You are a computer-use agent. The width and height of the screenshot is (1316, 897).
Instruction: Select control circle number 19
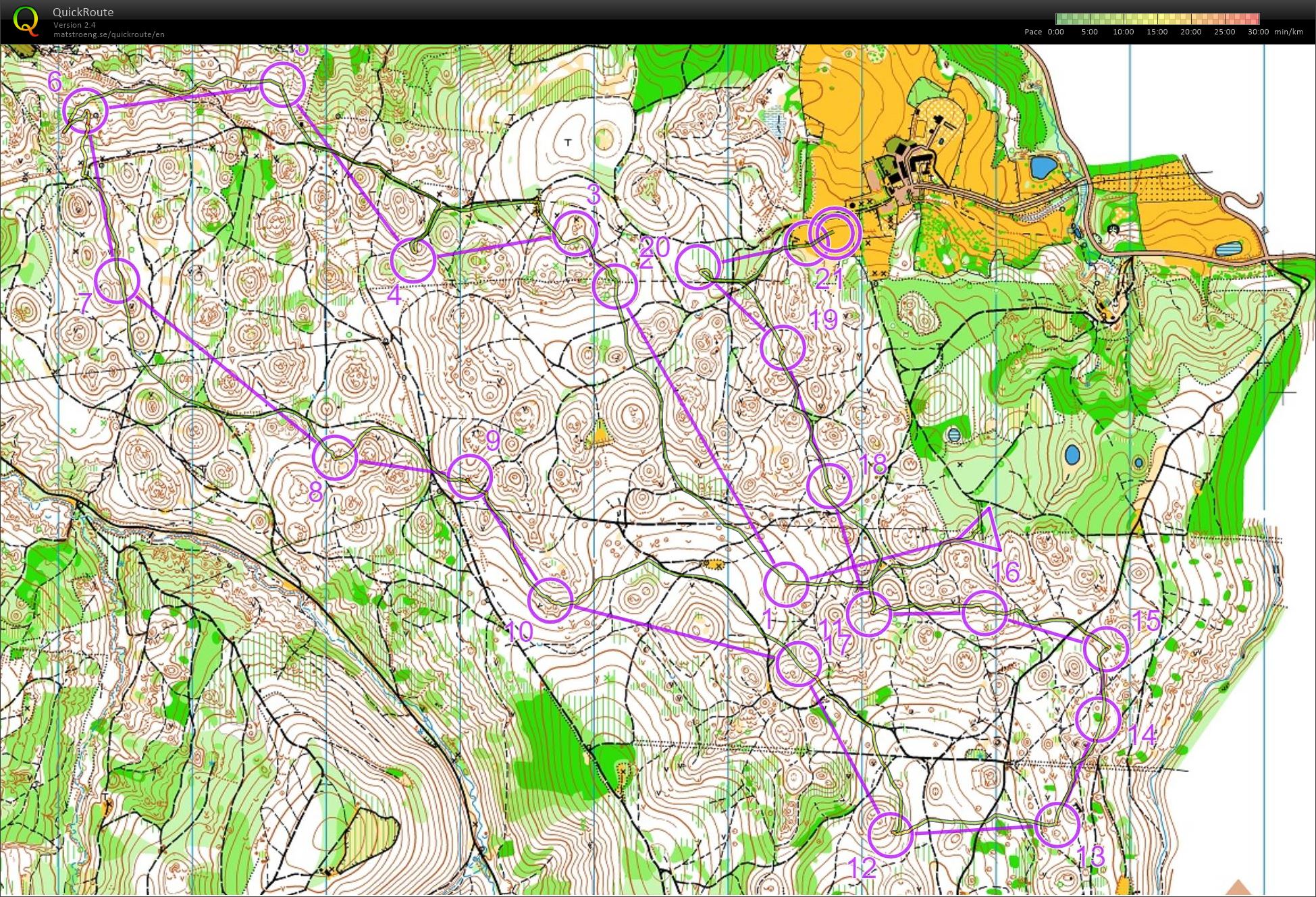click(x=783, y=347)
